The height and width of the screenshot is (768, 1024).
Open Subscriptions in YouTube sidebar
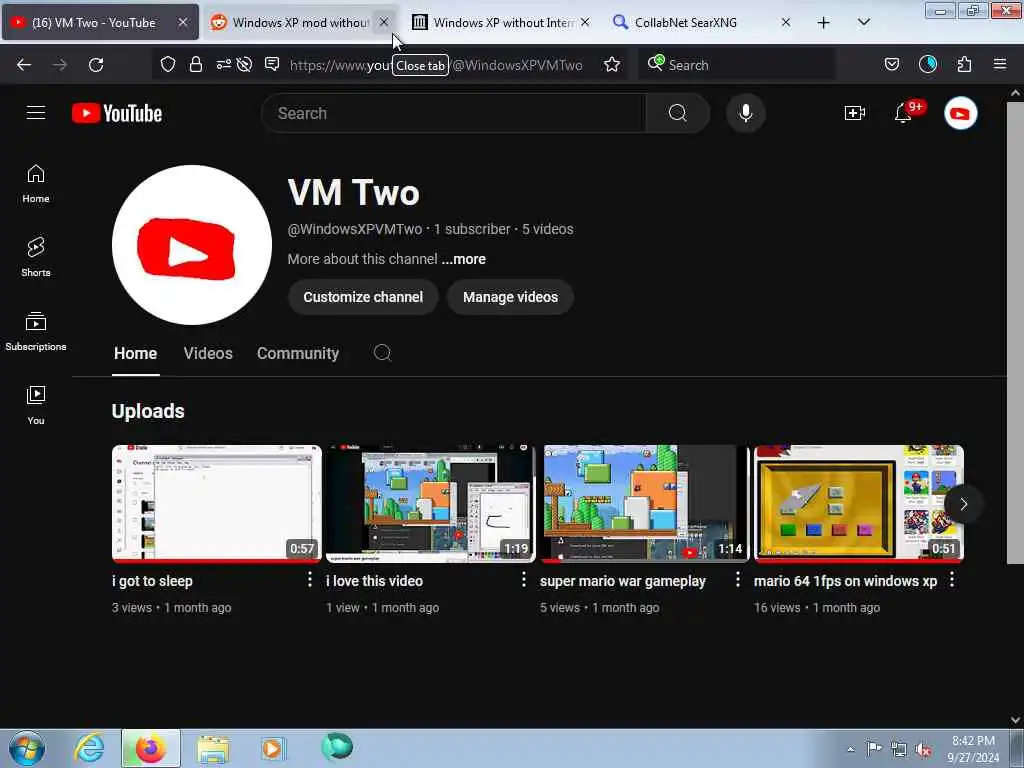coord(36,332)
